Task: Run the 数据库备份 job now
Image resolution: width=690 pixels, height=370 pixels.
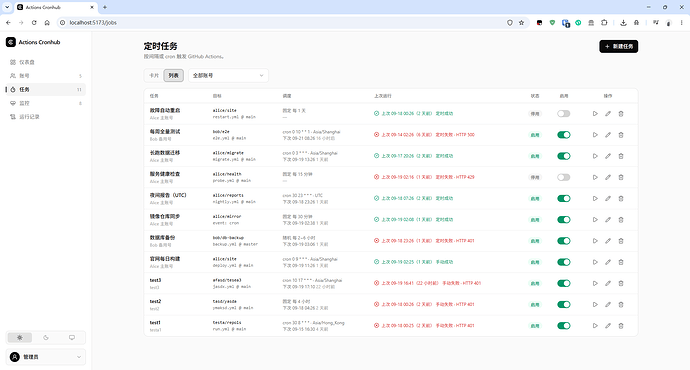Action: [x=595, y=241]
